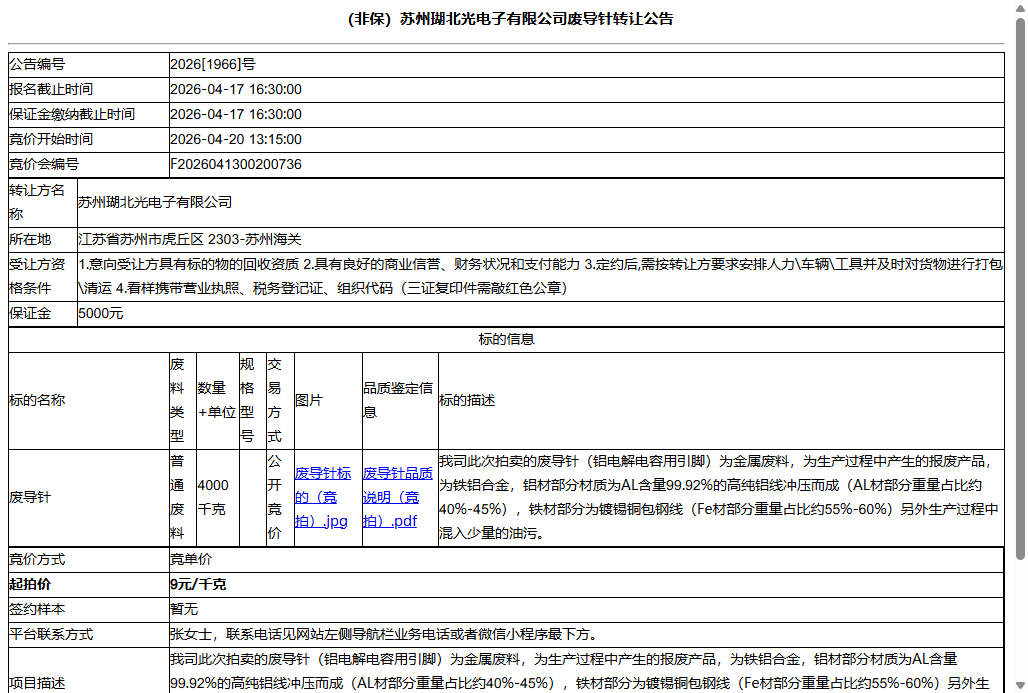Click the 签约样本 label
Image resolution: width=1028 pixels, height=693 pixels.
tap(37, 609)
